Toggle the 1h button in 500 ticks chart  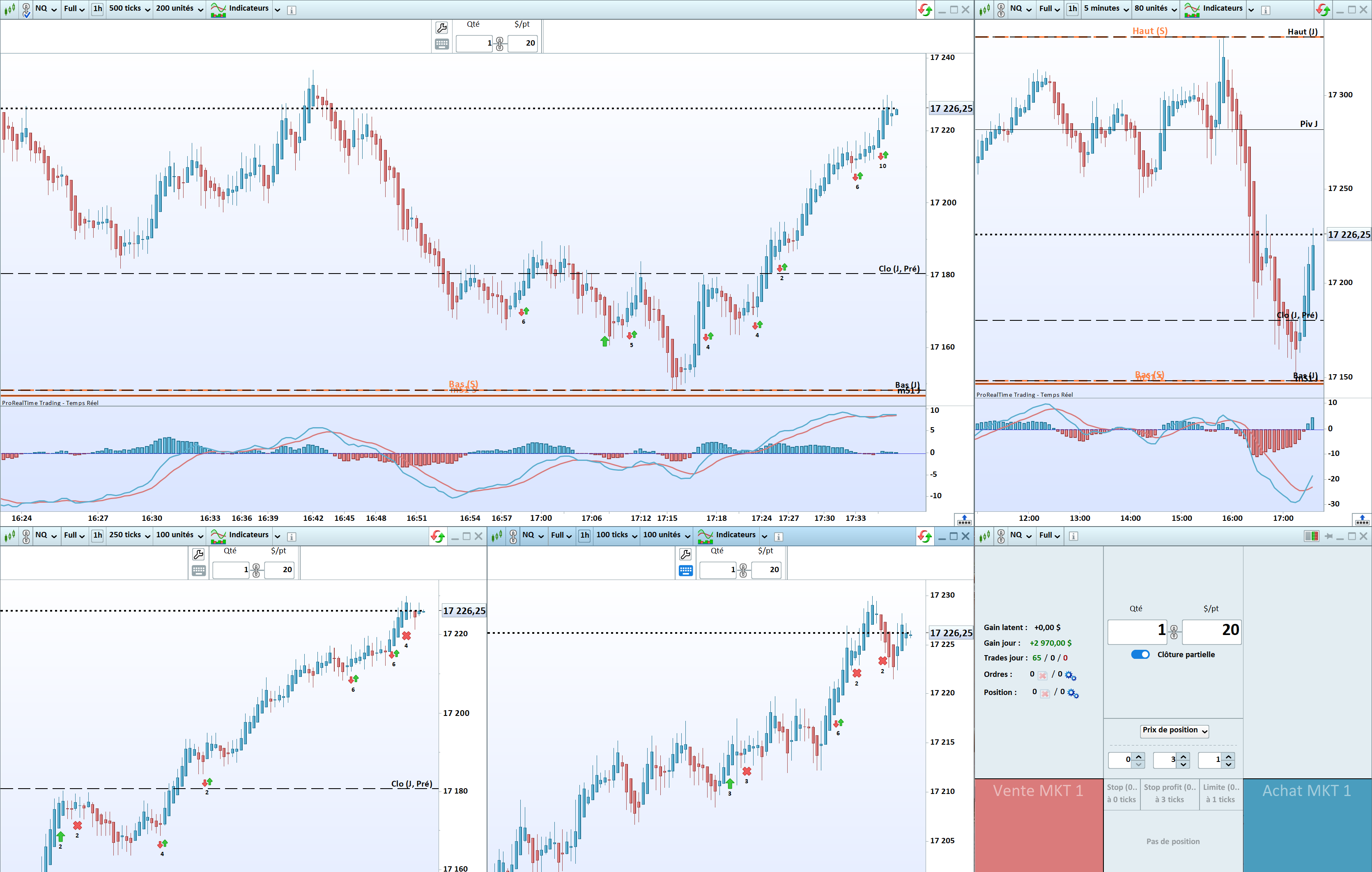pyautogui.click(x=97, y=9)
